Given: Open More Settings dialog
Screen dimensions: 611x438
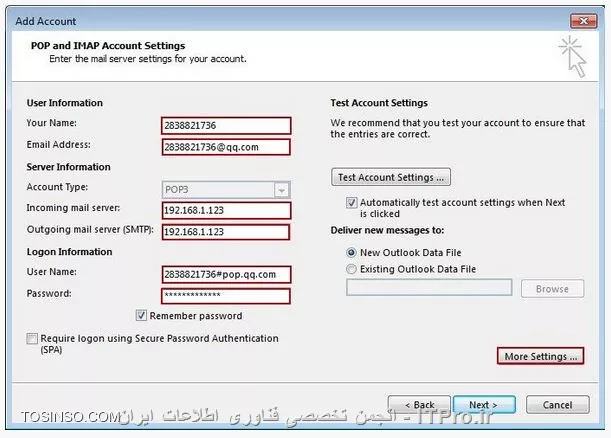Looking at the screenshot, I should [x=540, y=356].
